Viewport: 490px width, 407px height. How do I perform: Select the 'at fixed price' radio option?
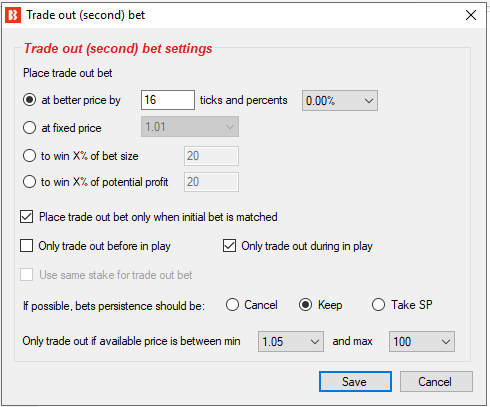coord(29,128)
